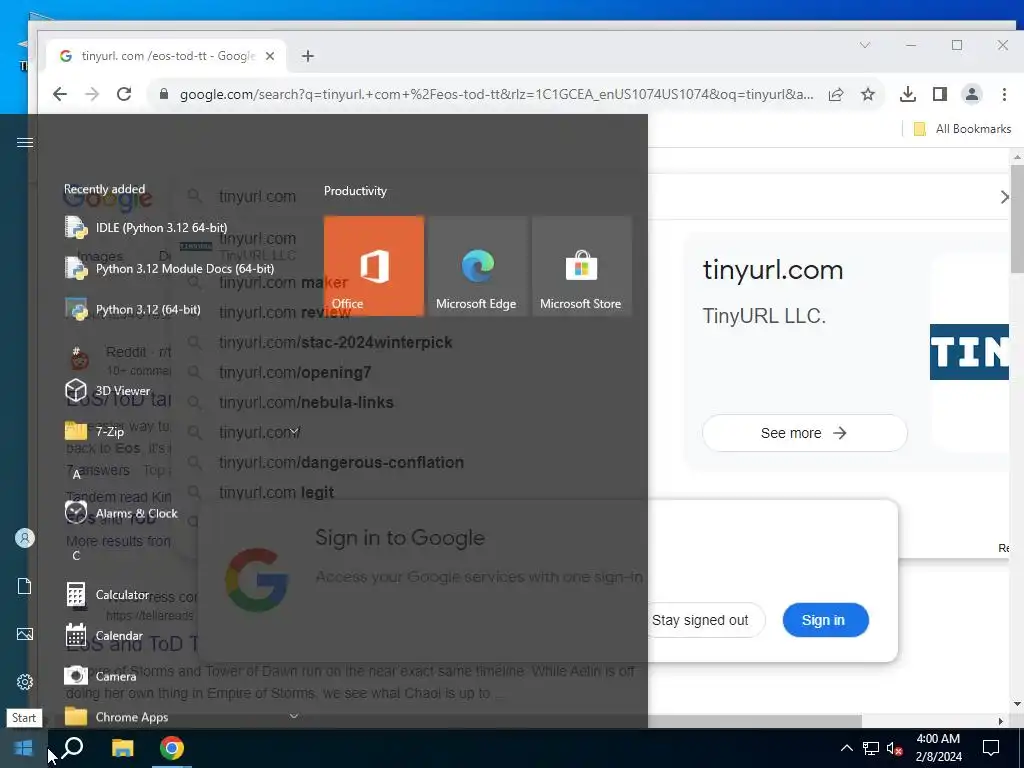The height and width of the screenshot is (768, 1024).
Task: Jump to letter C in the app list
Action: tap(76, 556)
